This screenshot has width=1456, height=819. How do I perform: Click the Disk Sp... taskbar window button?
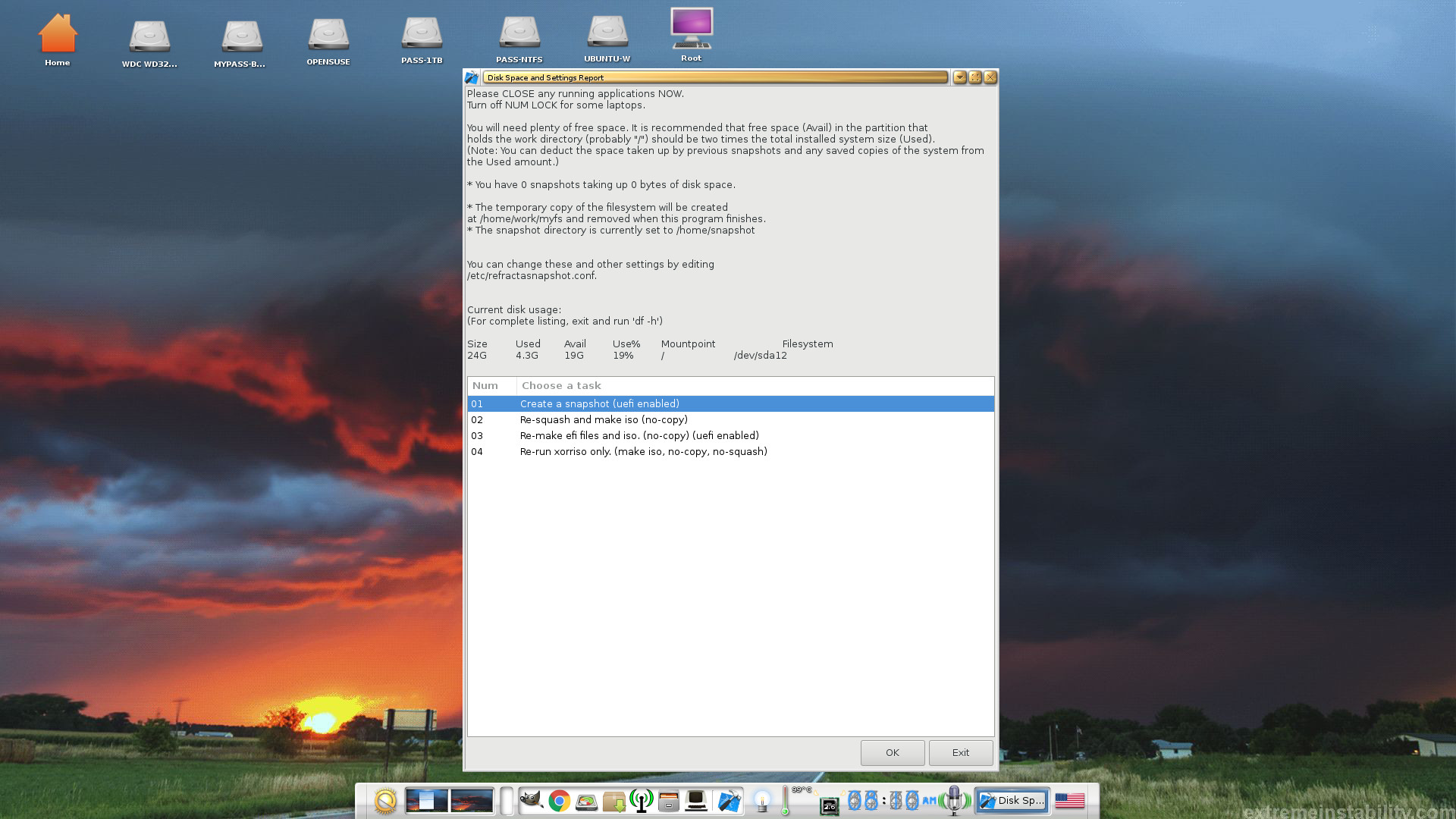point(1012,801)
